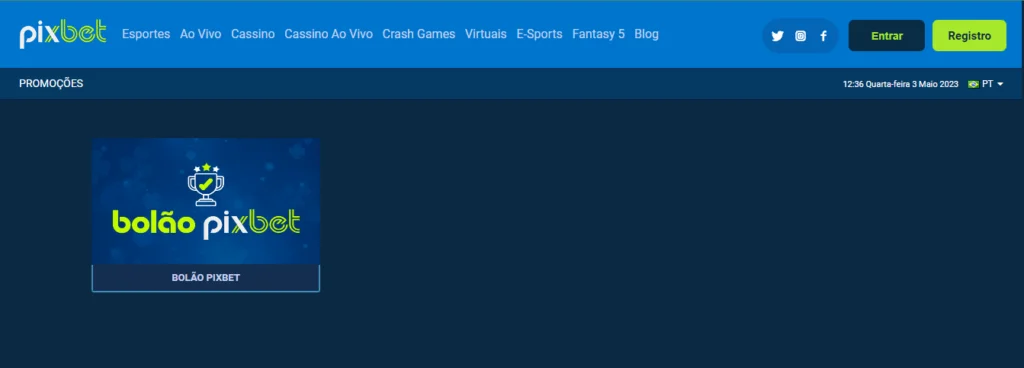Open Crash Games from navigation
This screenshot has width=1024, height=368.
419,34
